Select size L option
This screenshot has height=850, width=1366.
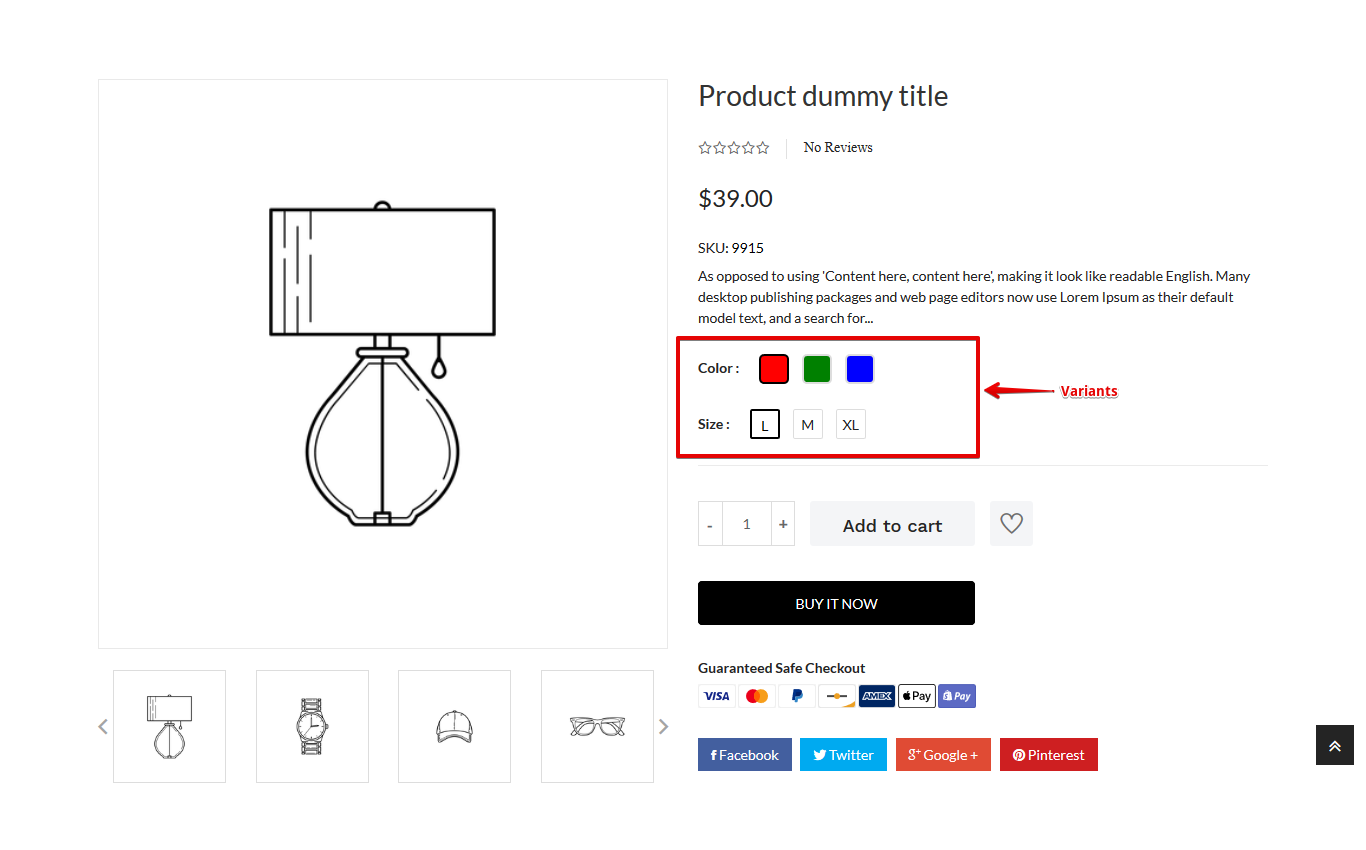[x=765, y=424]
